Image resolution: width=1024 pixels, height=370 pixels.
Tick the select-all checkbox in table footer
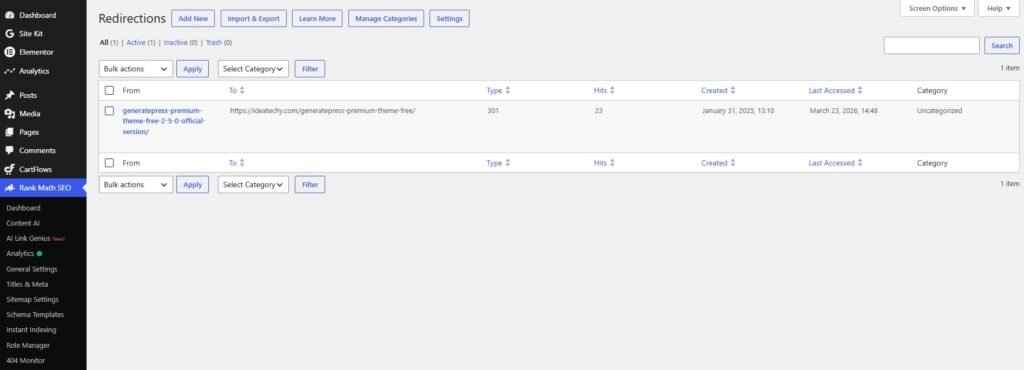109,163
